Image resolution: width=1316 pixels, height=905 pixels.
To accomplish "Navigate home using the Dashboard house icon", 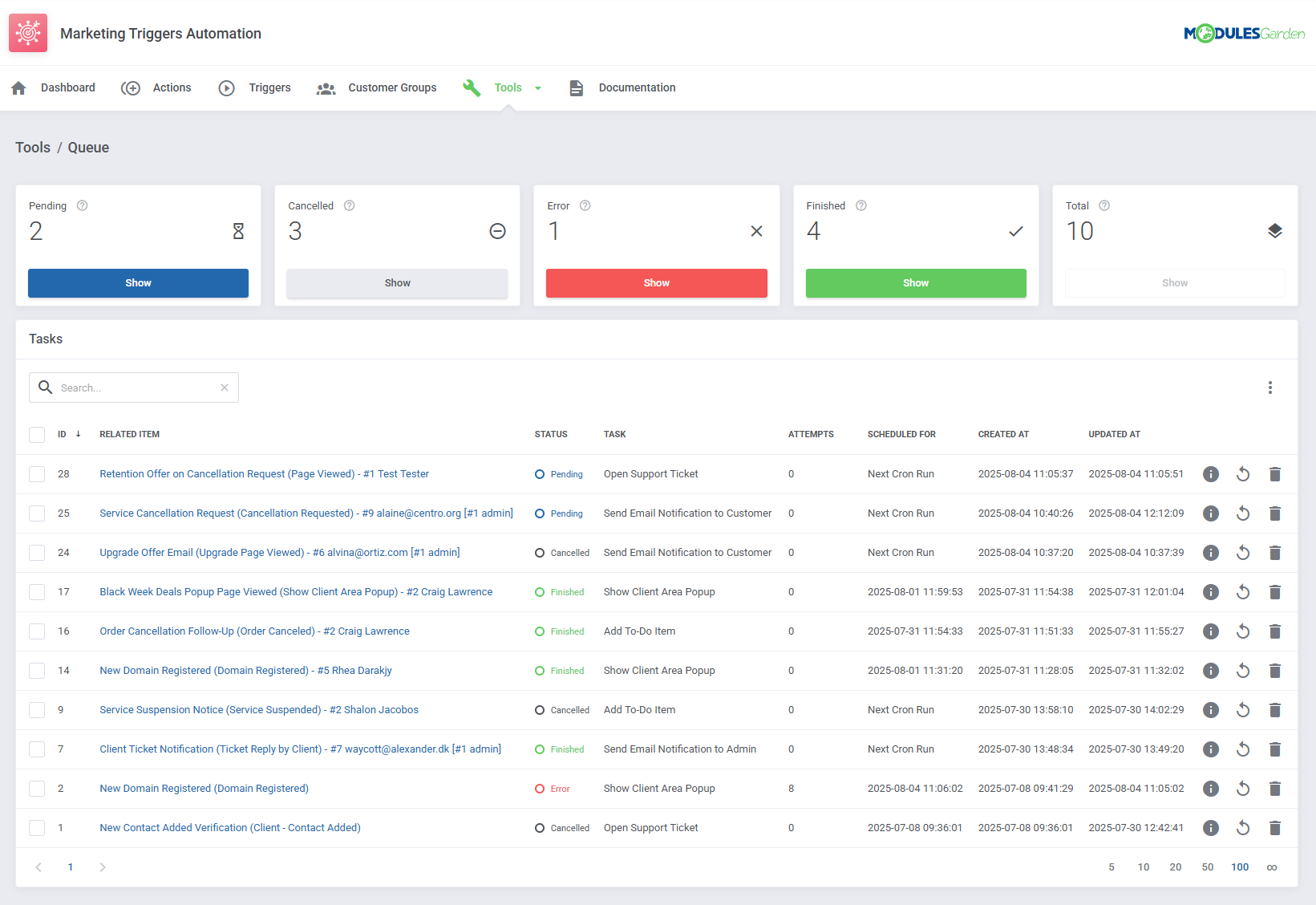I will coord(18,87).
